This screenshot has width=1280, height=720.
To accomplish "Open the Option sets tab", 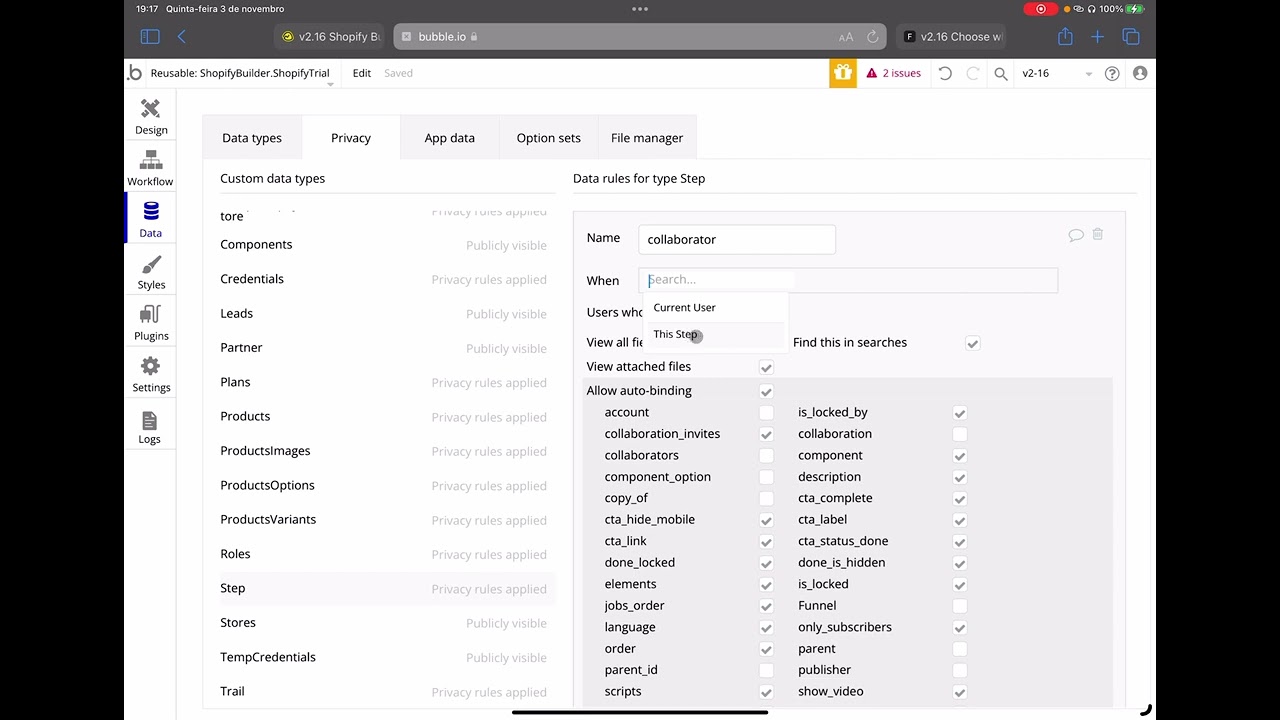I will tap(548, 138).
